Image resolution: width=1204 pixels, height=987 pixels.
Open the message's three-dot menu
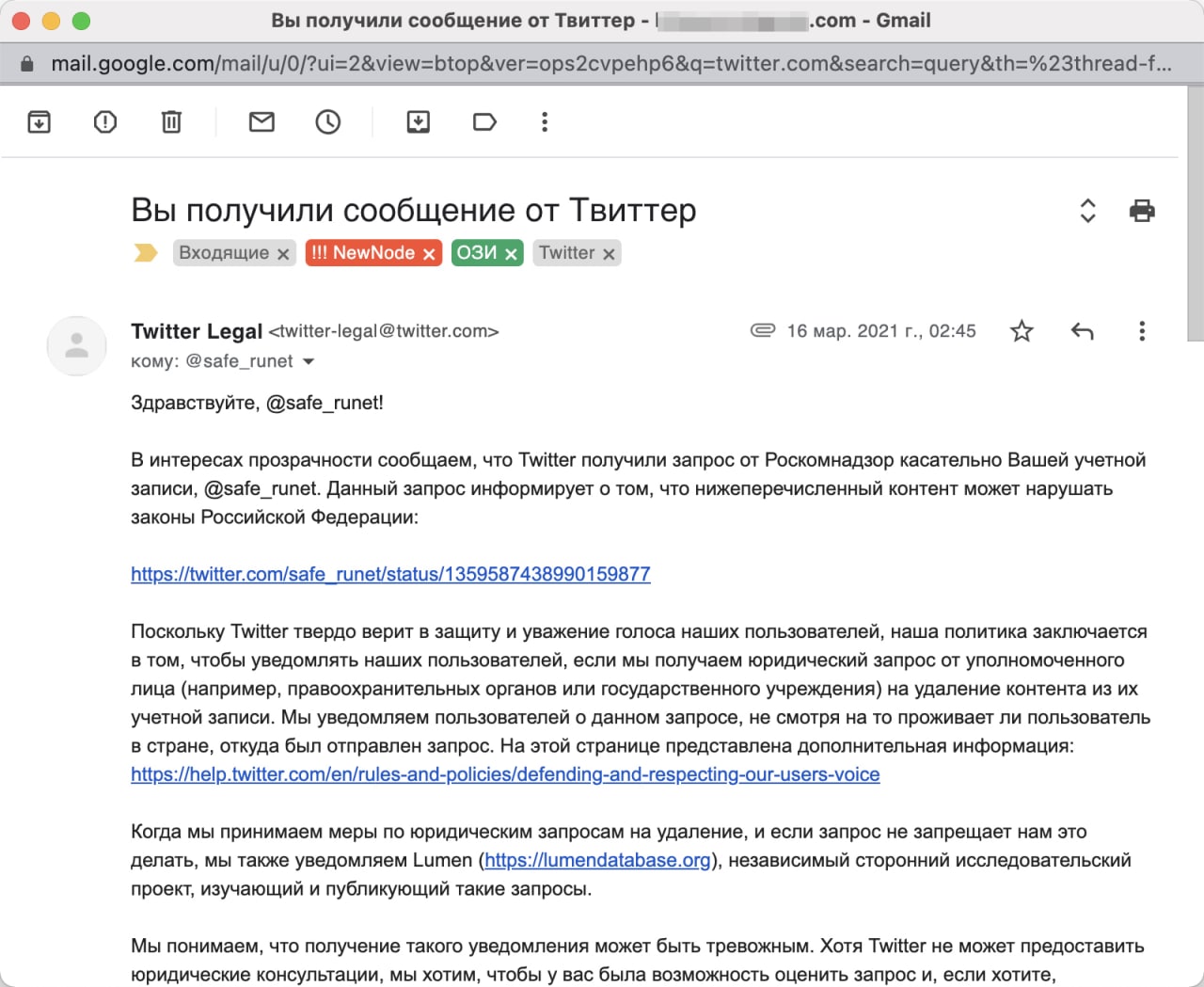1142,330
